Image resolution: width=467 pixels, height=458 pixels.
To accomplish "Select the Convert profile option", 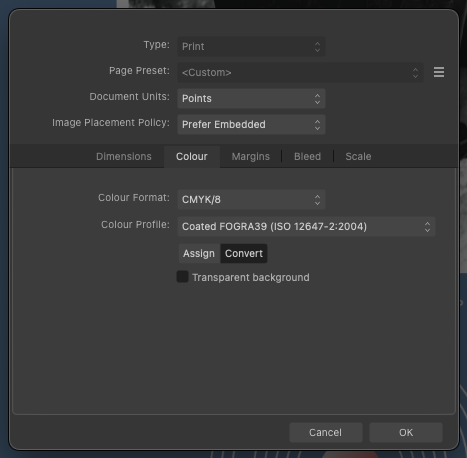I will (244, 253).
